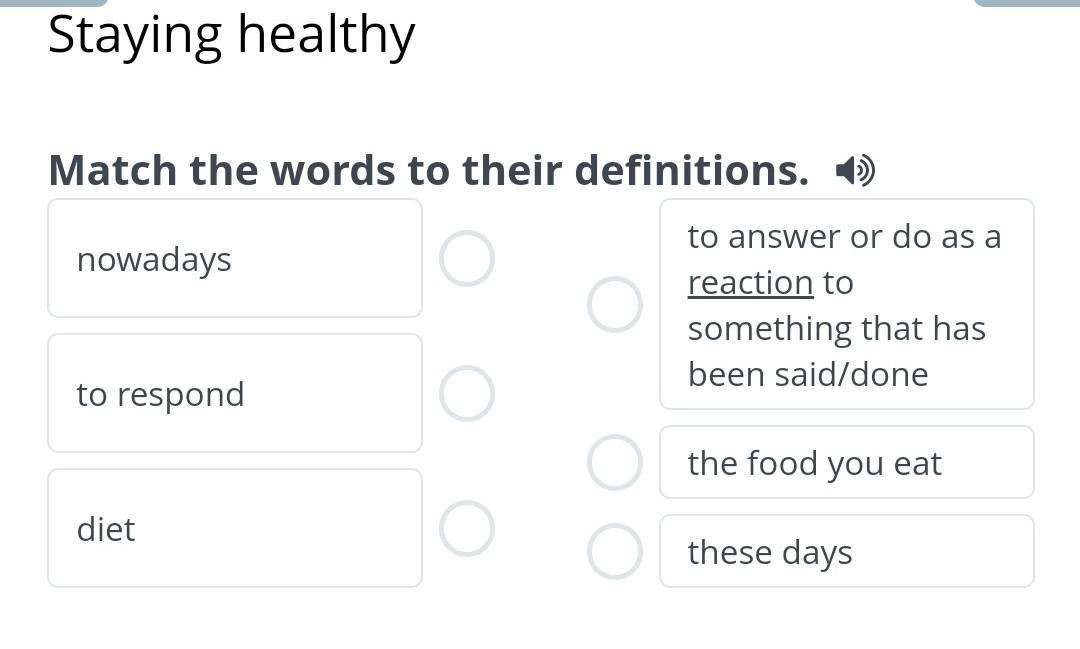Screen dimensions: 1080x649
Task: Click the 'Match the words to their definitions' heading
Action: coord(428,170)
